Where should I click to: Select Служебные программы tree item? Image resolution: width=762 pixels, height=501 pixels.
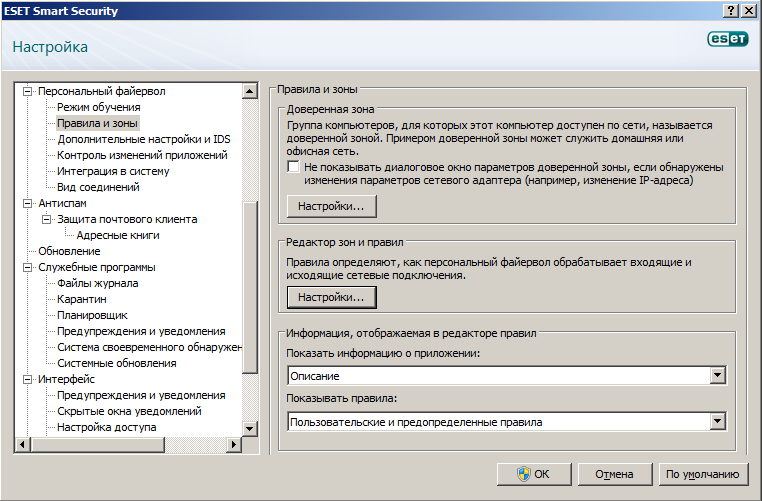pyautogui.click(x=97, y=267)
